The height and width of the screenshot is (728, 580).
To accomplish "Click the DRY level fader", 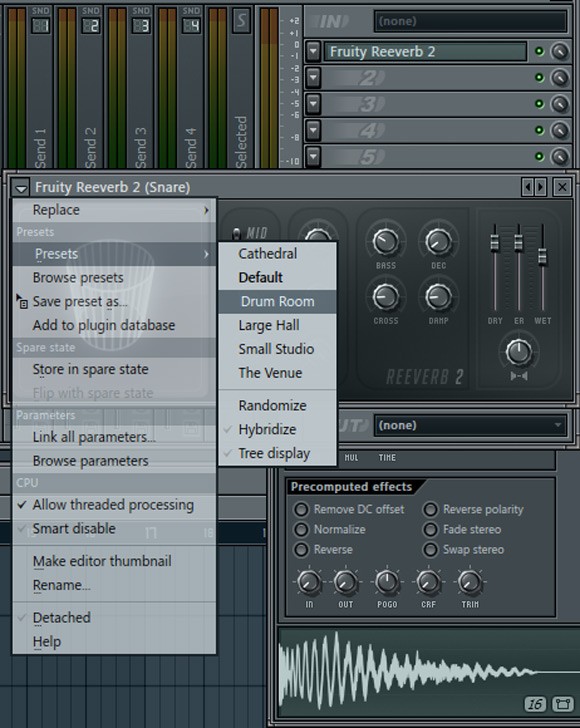I will 495,242.
